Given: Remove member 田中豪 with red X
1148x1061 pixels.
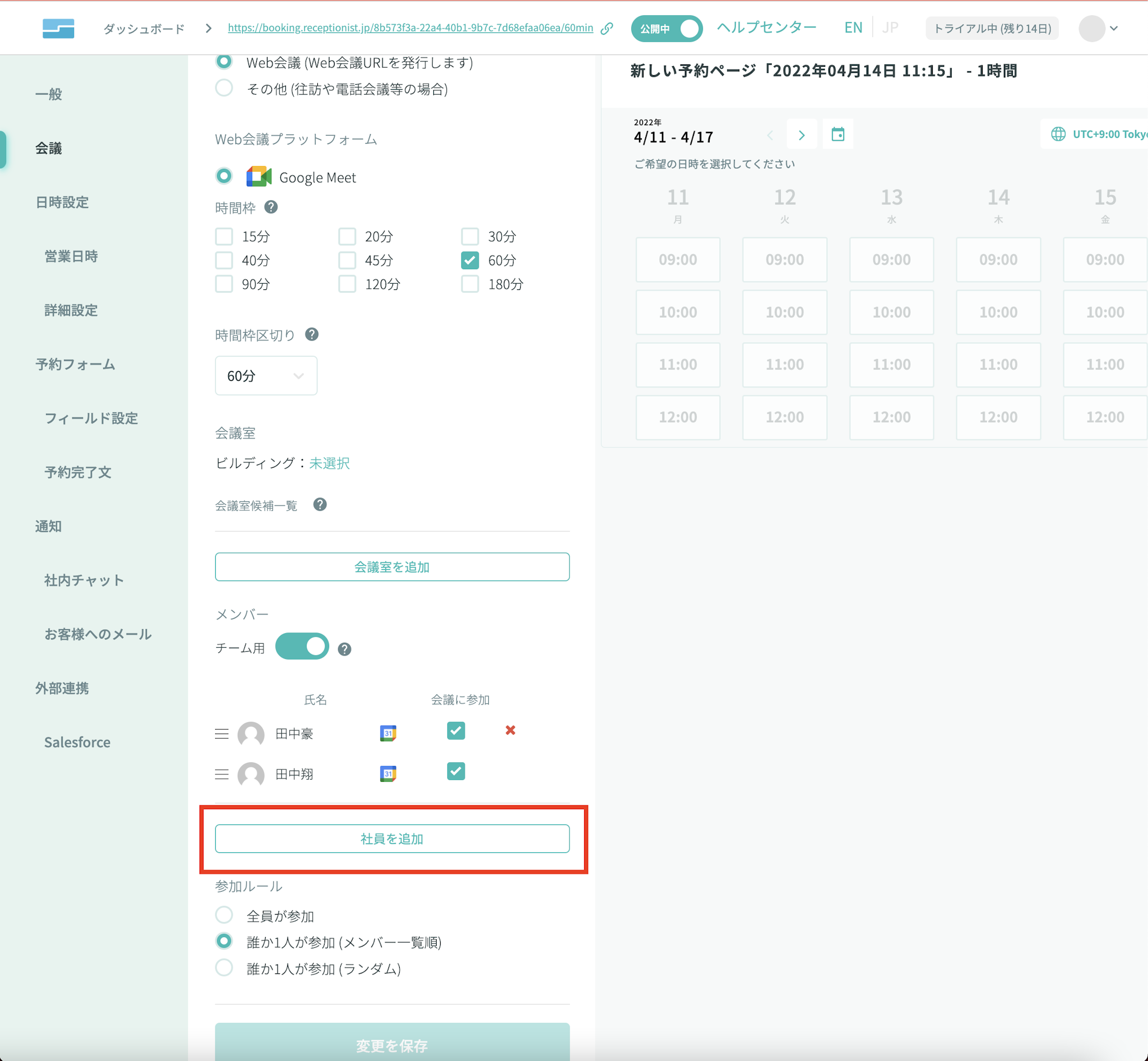Looking at the screenshot, I should pos(510,730).
